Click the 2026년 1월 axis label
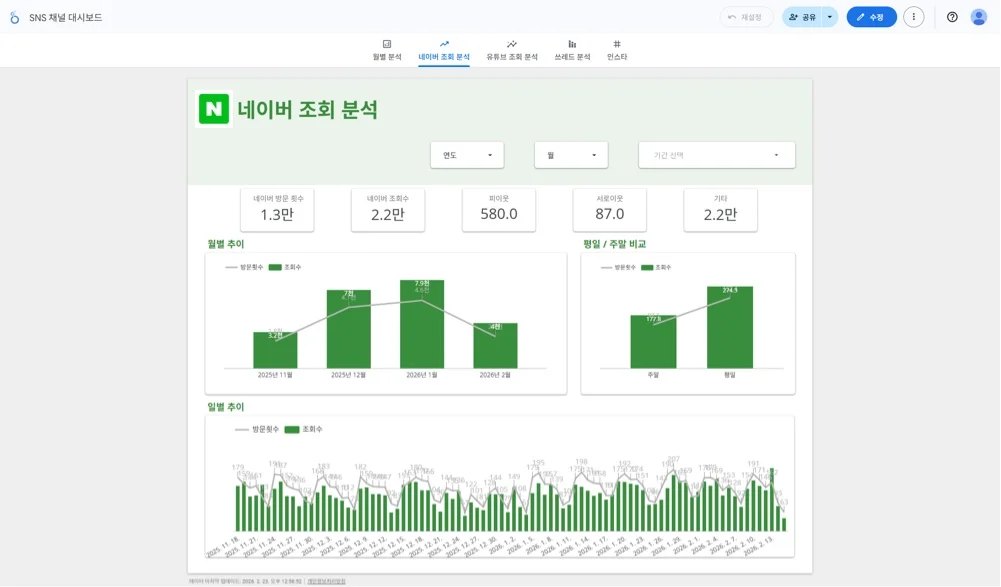Image resolution: width=1001 pixels, height=587 pixels. (x=422, y=375)
